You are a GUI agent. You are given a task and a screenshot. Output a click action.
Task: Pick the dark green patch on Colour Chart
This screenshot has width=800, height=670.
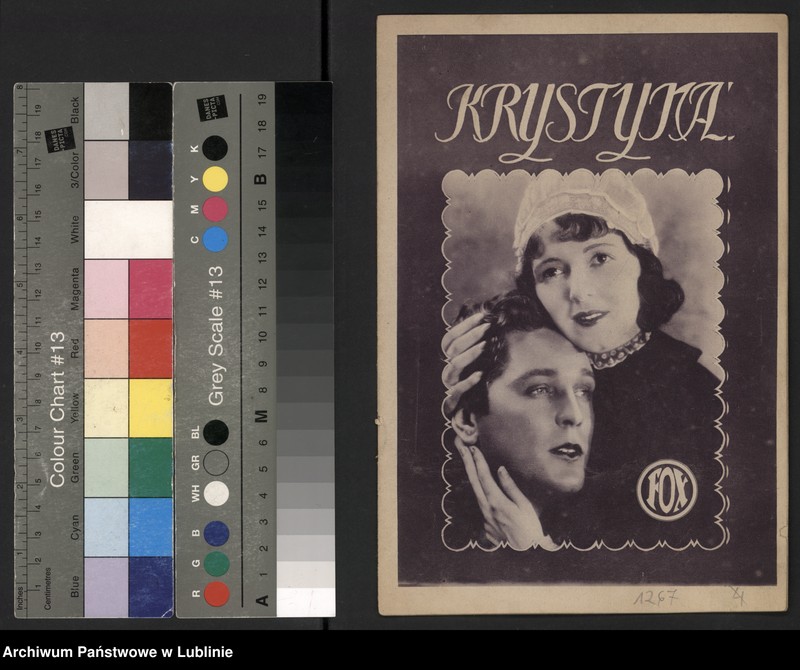click(151, 467)
